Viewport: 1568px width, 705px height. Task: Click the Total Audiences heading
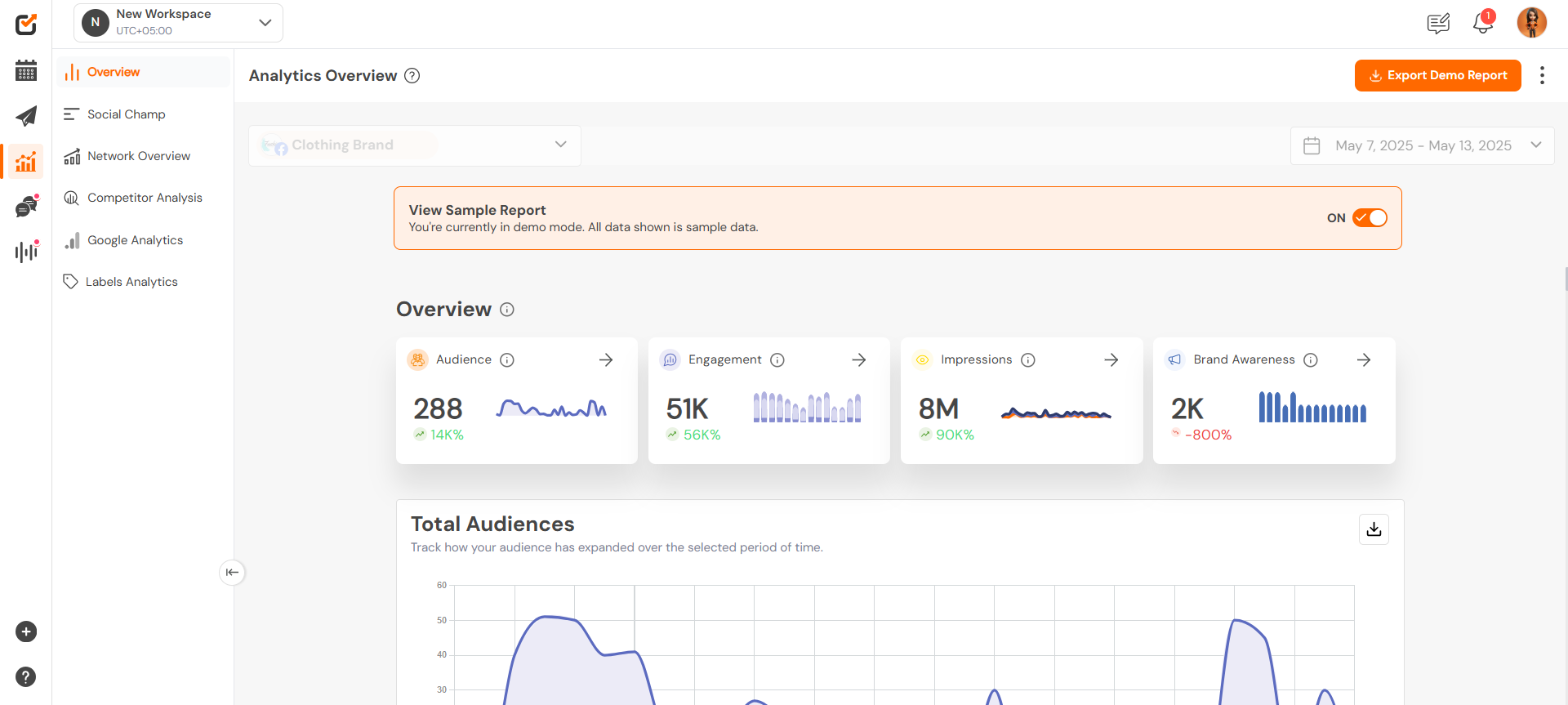click(x=492, y=524)
